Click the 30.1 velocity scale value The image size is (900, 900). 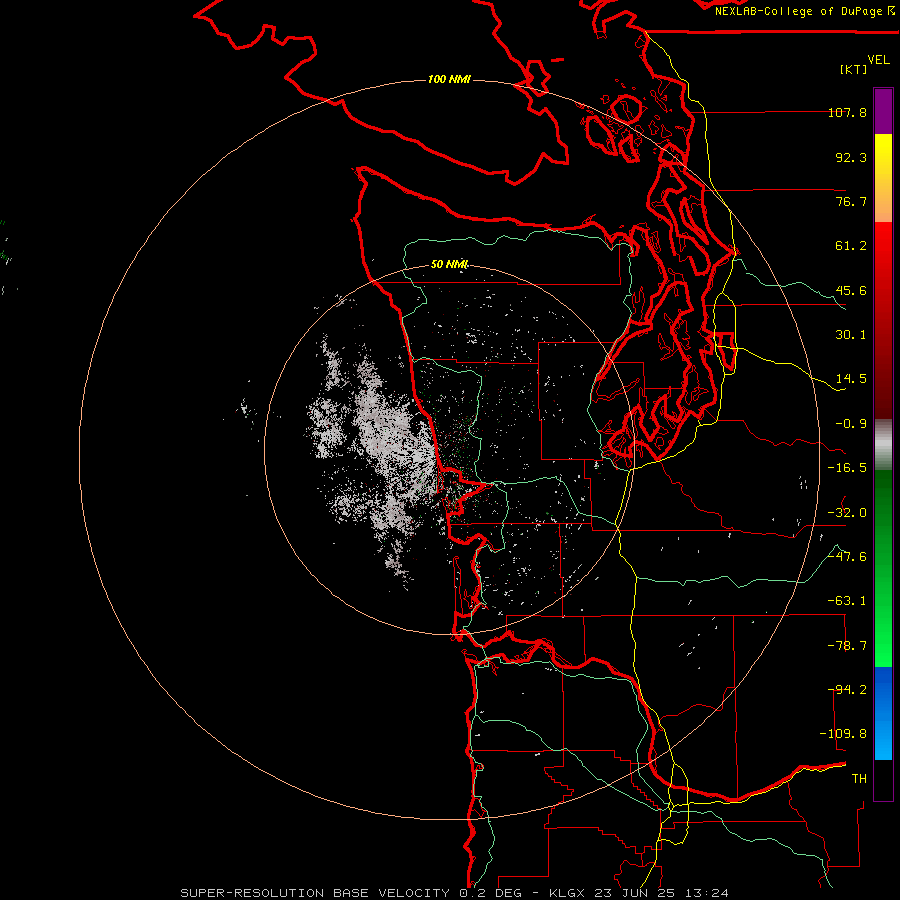pos(851,335)
